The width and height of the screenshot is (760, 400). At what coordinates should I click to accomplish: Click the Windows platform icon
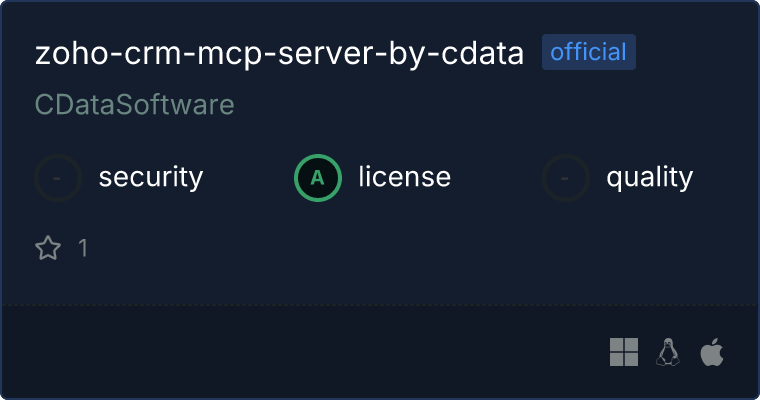click(624, 352)
